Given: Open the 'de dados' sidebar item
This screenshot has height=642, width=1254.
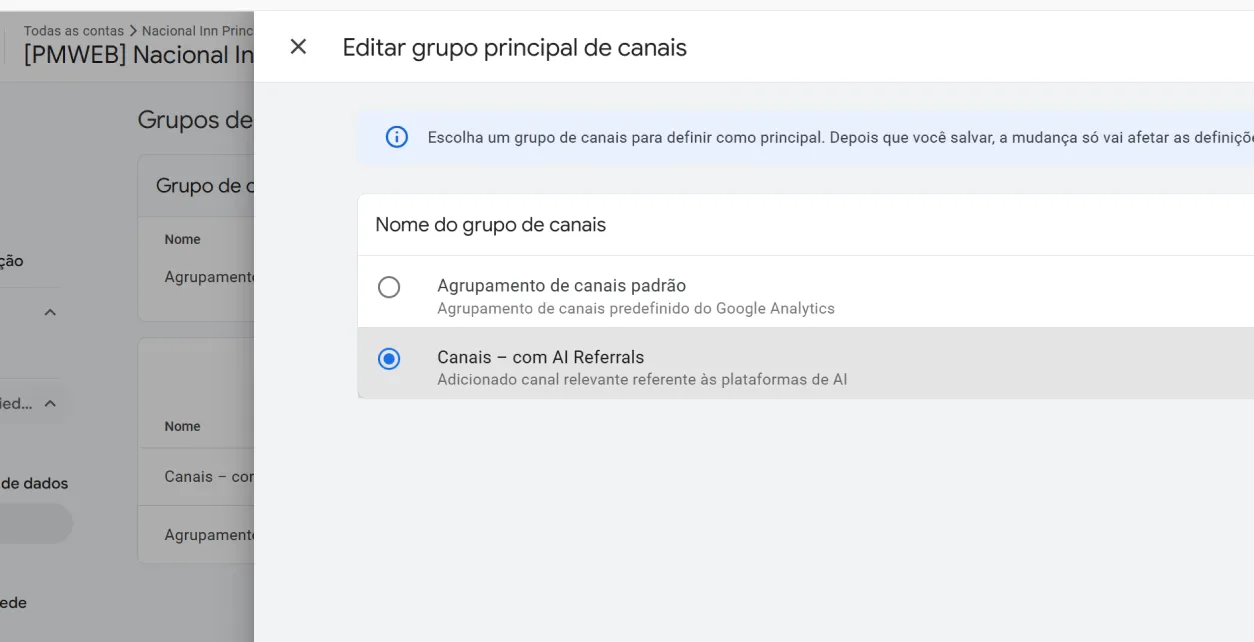Looking at the screenshot, I should [x=35, y=483].
